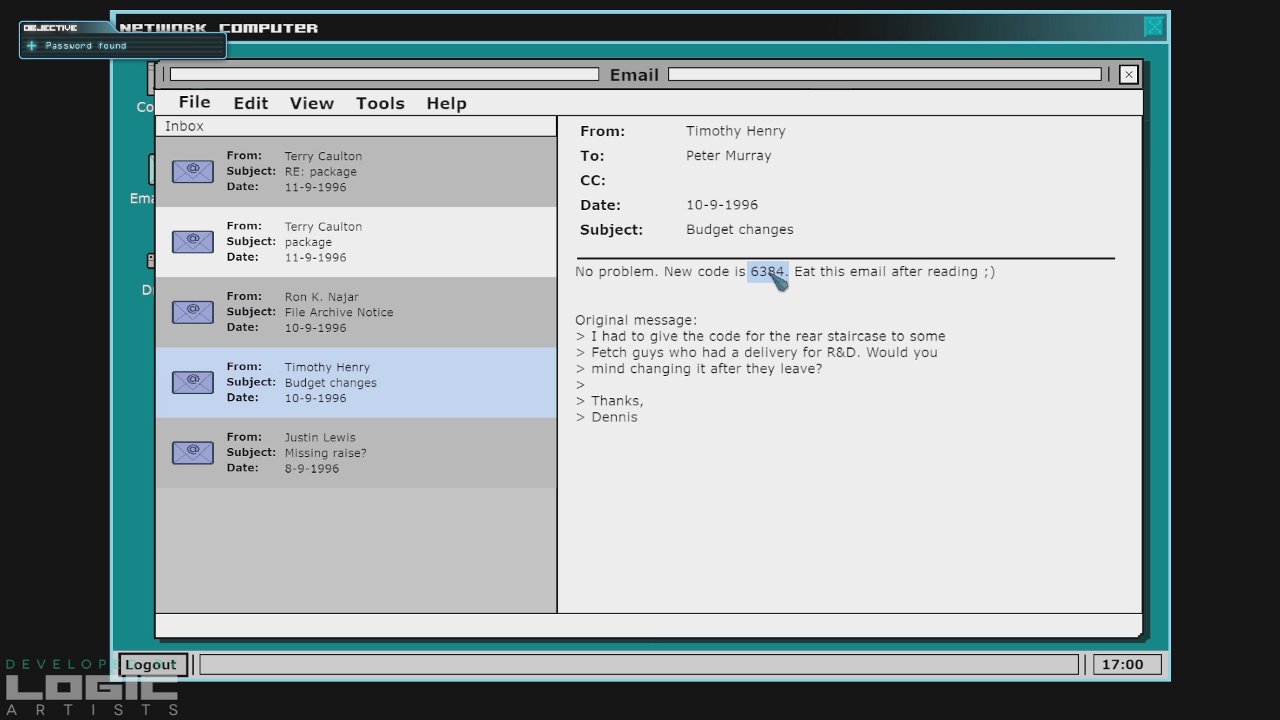Open the Help menu
Viewport: 1280px width, 720px height.
point(446,104)
